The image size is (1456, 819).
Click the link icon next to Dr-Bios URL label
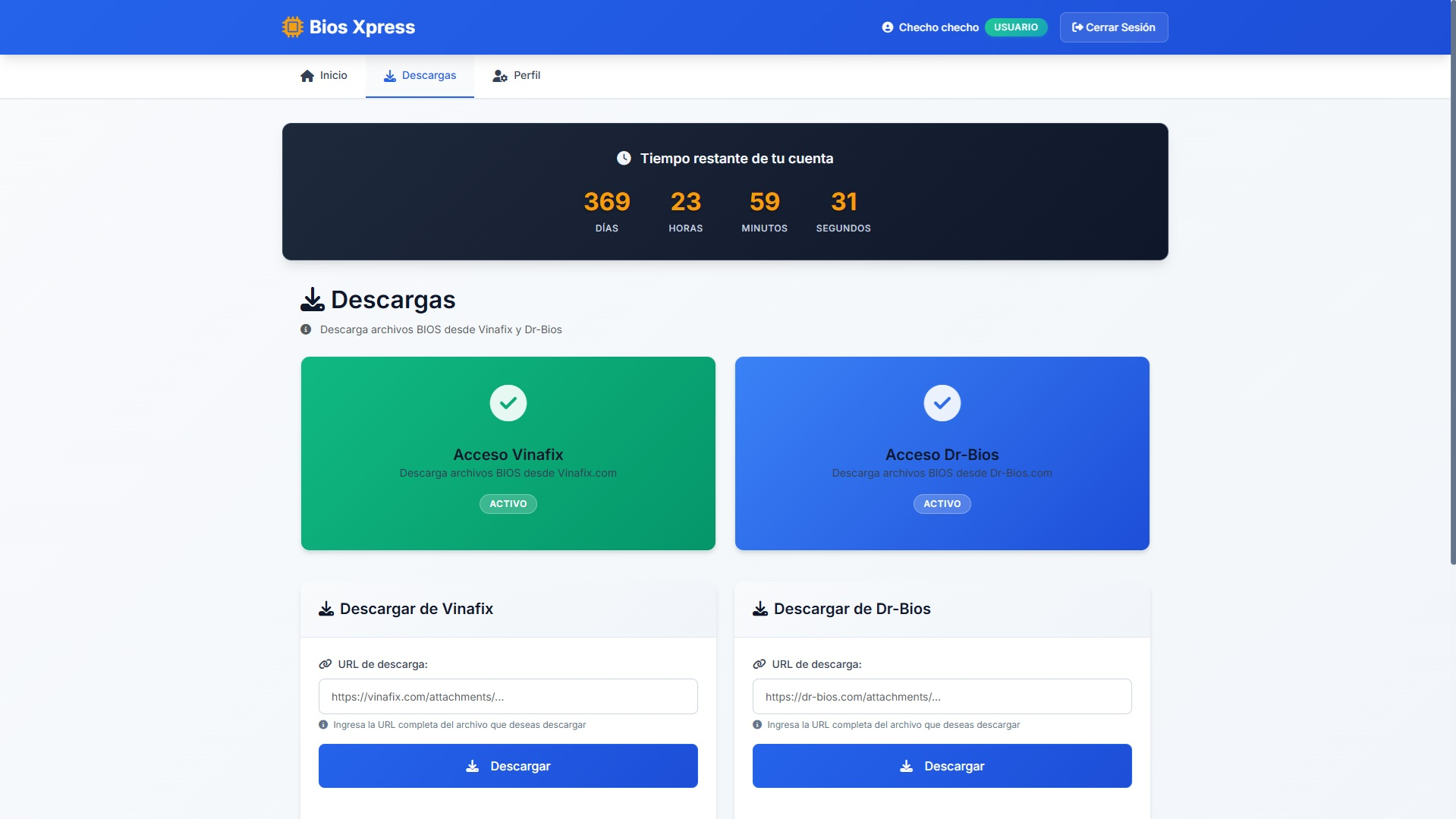[759, 664]
